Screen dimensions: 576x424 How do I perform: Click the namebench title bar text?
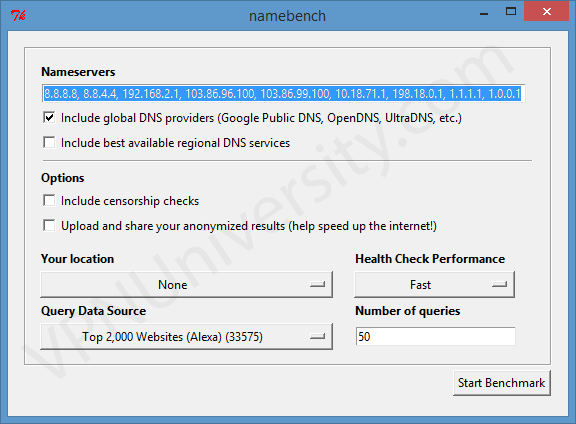click(287, 16)
